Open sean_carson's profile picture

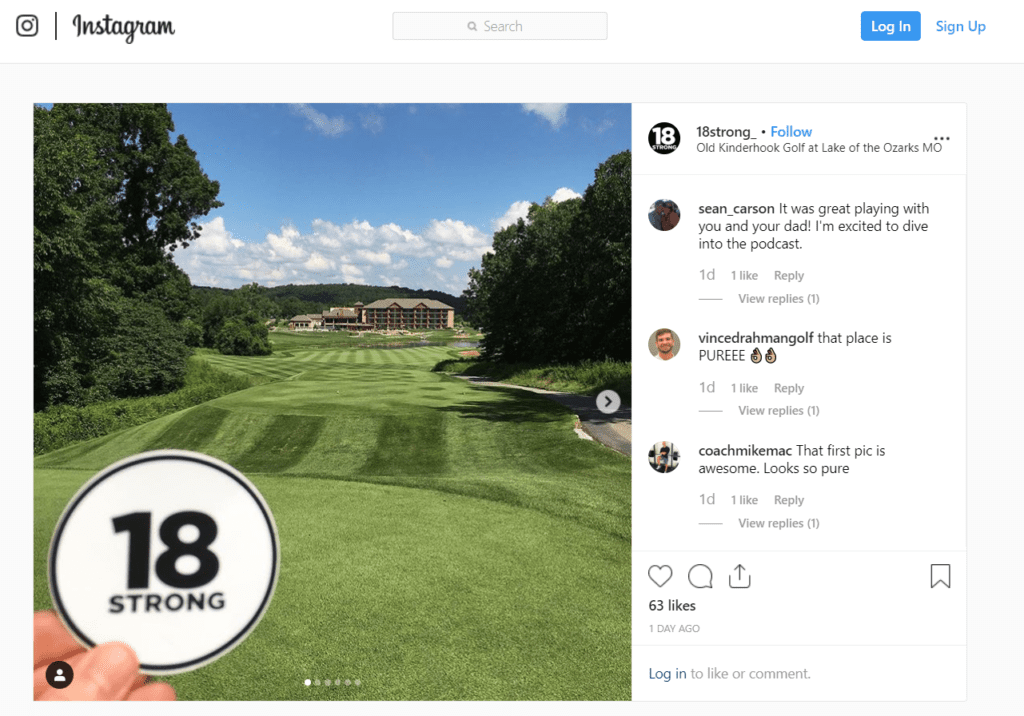pos(664,215)
